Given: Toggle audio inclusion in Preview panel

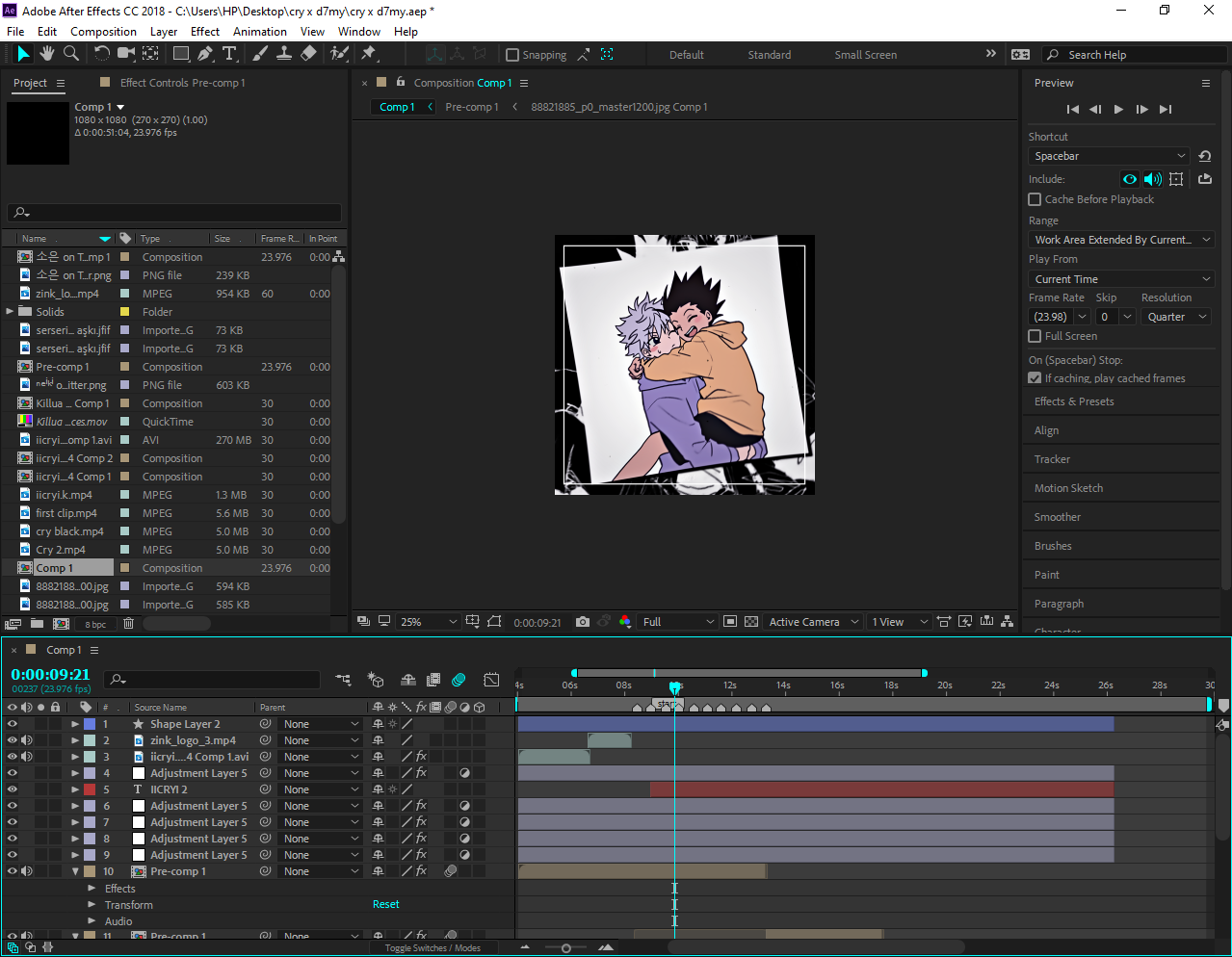Looking at the screenshot, I should [x=1153, y=179].
